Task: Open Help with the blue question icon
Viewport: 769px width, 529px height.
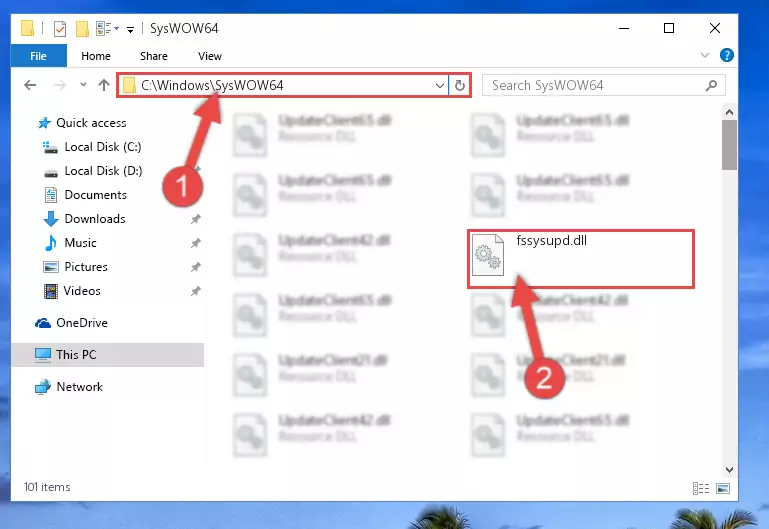Action: click(726, 55)
